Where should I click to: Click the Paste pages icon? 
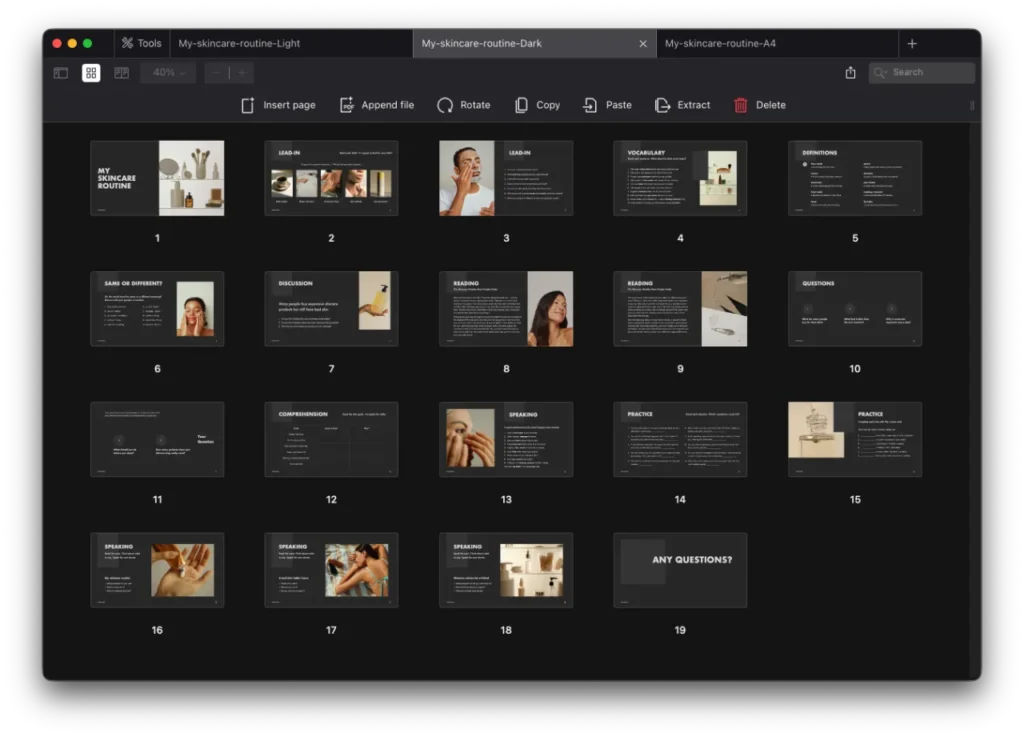[x=591, y=105]
